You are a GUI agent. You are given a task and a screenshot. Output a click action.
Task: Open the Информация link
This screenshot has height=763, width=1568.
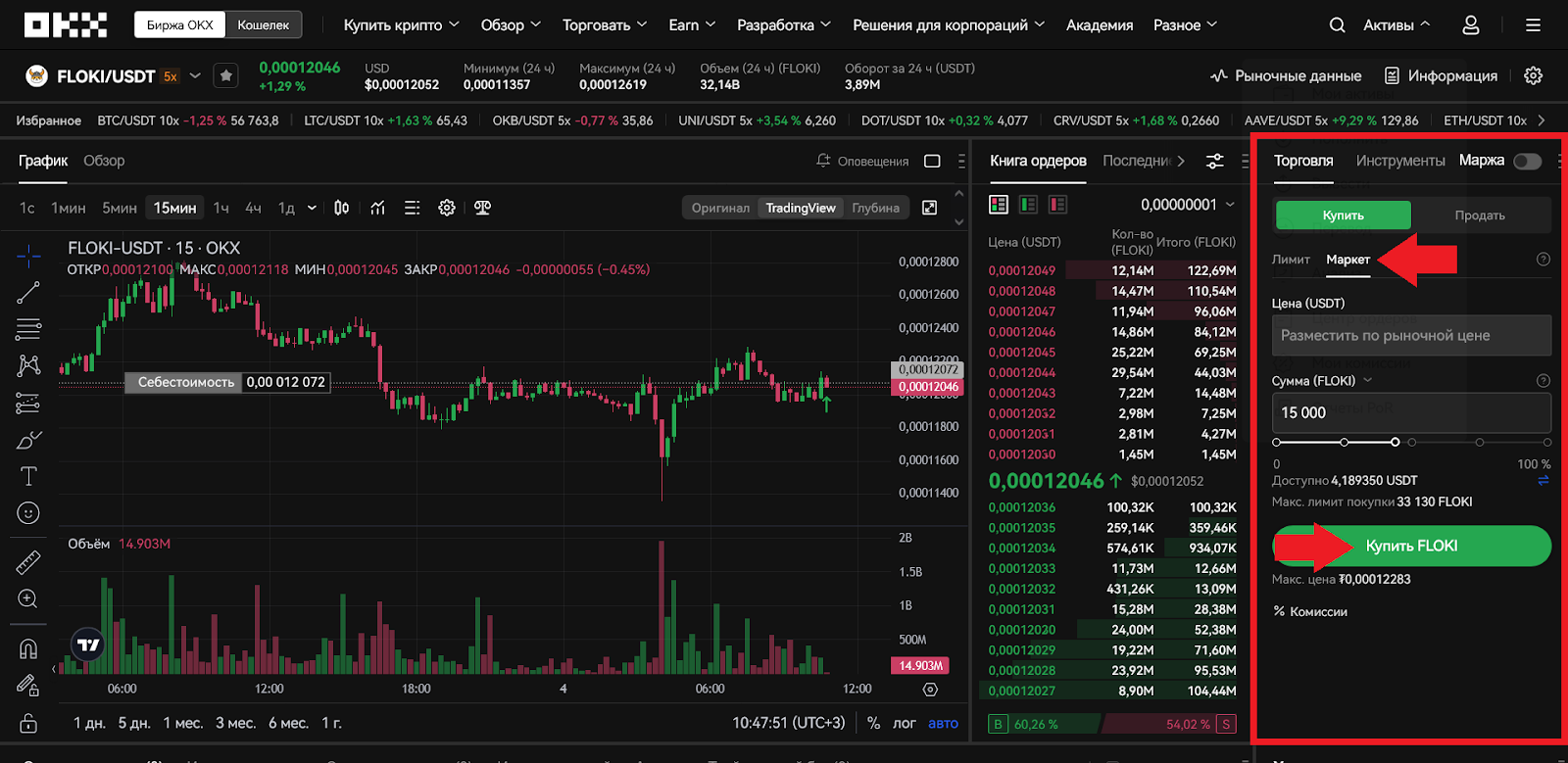point(1441,75)
